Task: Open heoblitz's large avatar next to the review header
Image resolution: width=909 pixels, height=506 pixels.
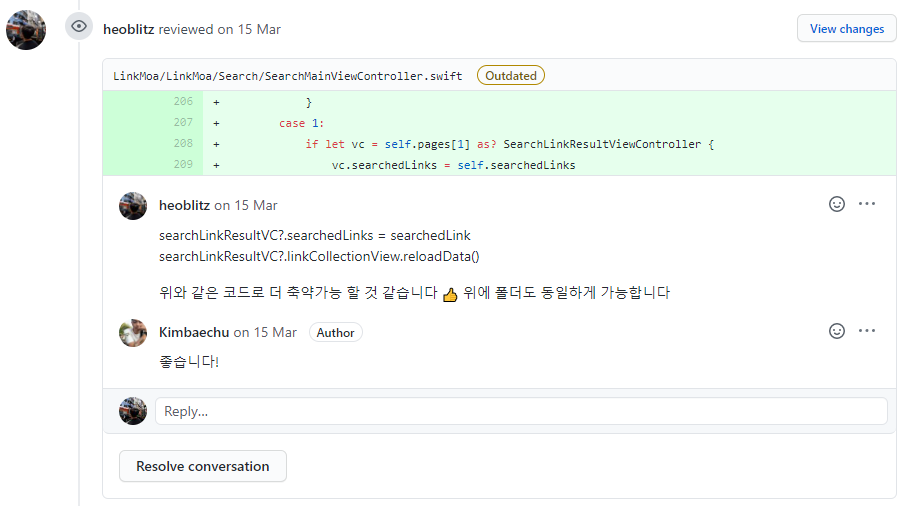Action: coord(26,30)
